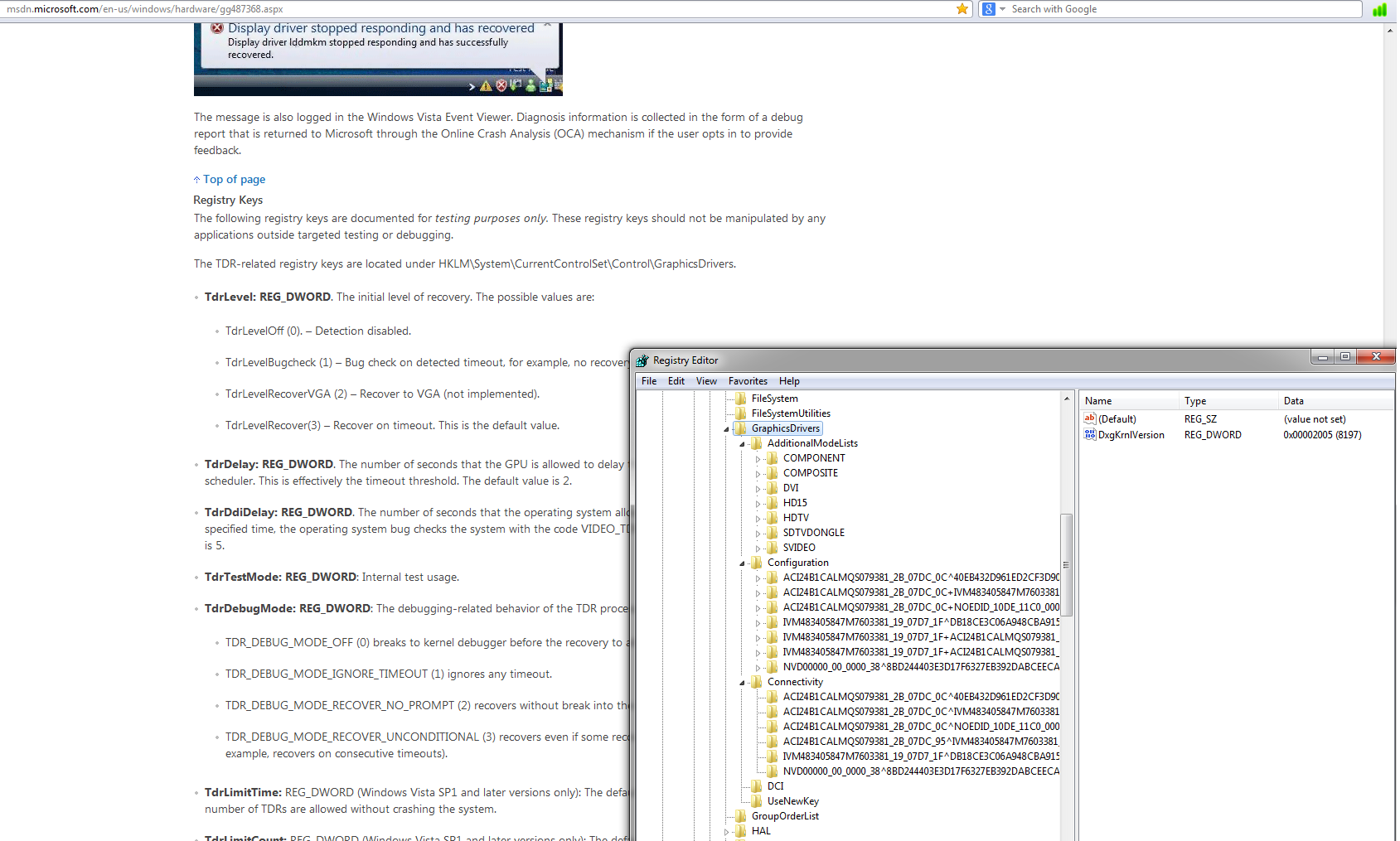This screenshot has height=841, width=1400.
Task: Click the browser address bar URL
Action: click(145, 9)
